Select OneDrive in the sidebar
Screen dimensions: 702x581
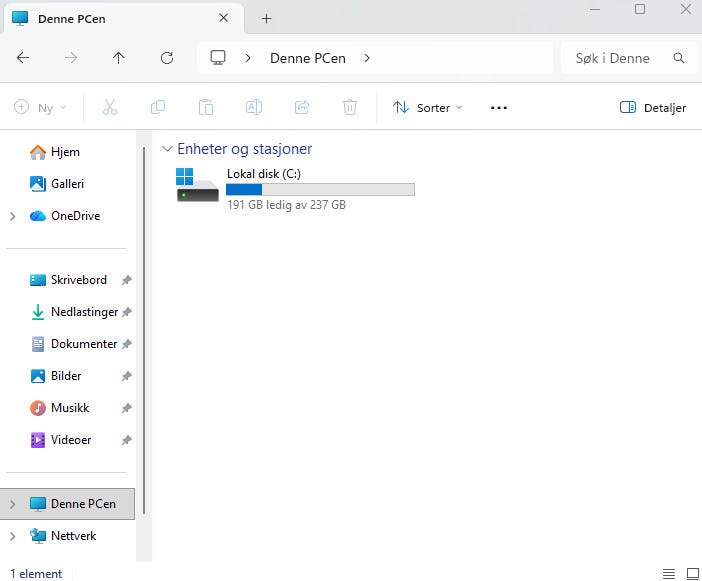(75, 216)
